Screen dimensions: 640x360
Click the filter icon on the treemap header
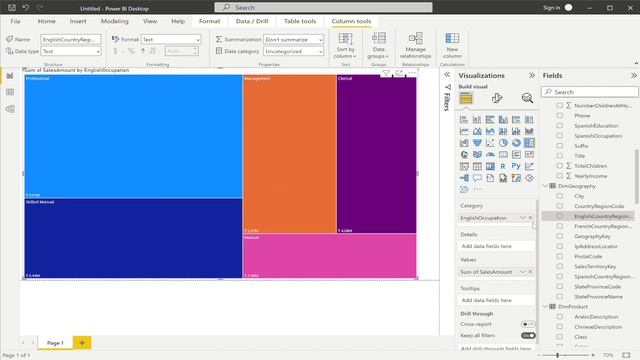pyautogui.click(x=386, y=73)
